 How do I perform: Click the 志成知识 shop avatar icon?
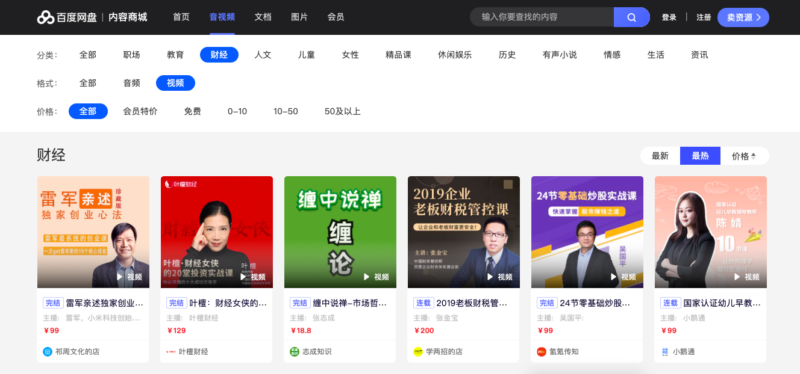[294, 352]
